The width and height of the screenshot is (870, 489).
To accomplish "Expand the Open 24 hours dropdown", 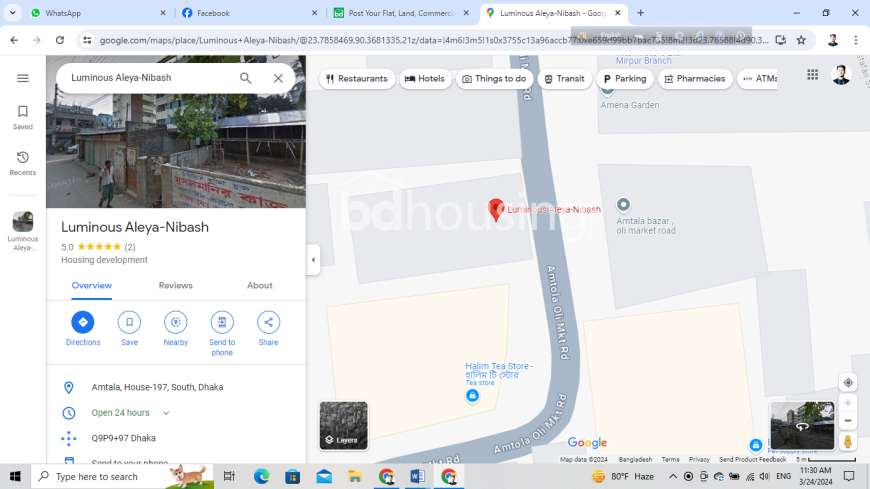I will pyautogui.click(x=166, y=413).
